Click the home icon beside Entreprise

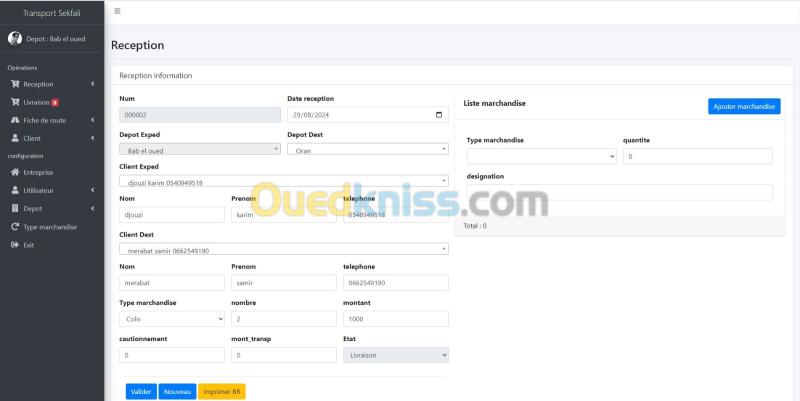15,172
